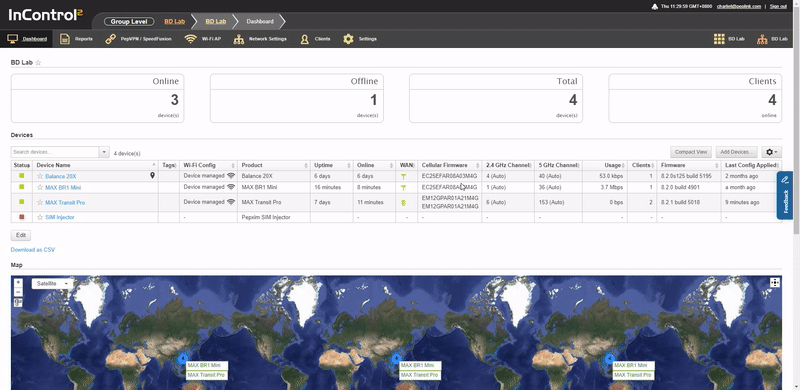This screenshot has width=800, height=390.
Task: Open MAX Transit Pro device link
Action: pos(65,203)
